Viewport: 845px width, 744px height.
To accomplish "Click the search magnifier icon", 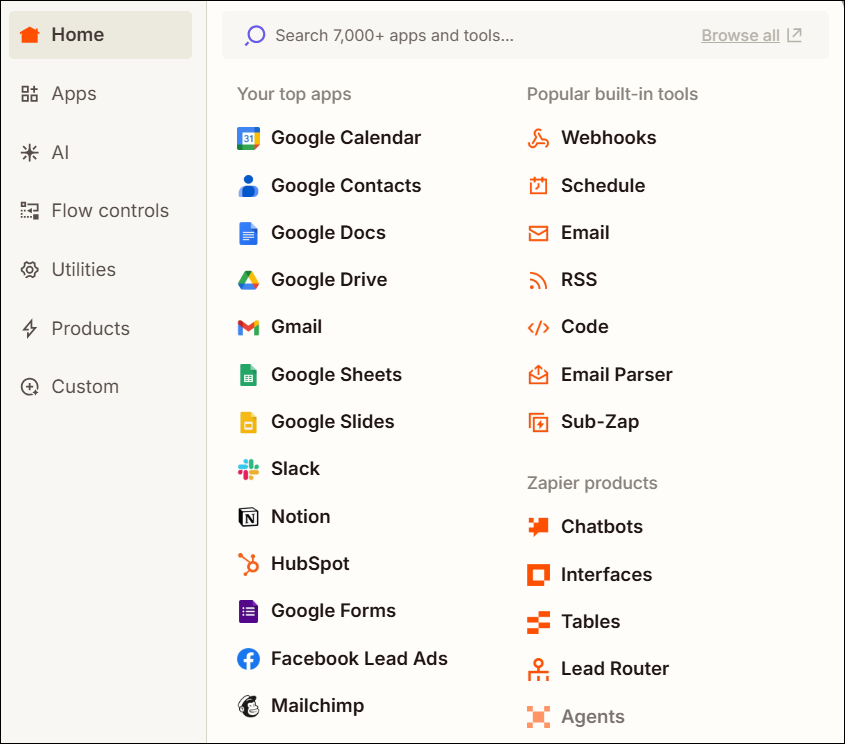I will point(255,36).
